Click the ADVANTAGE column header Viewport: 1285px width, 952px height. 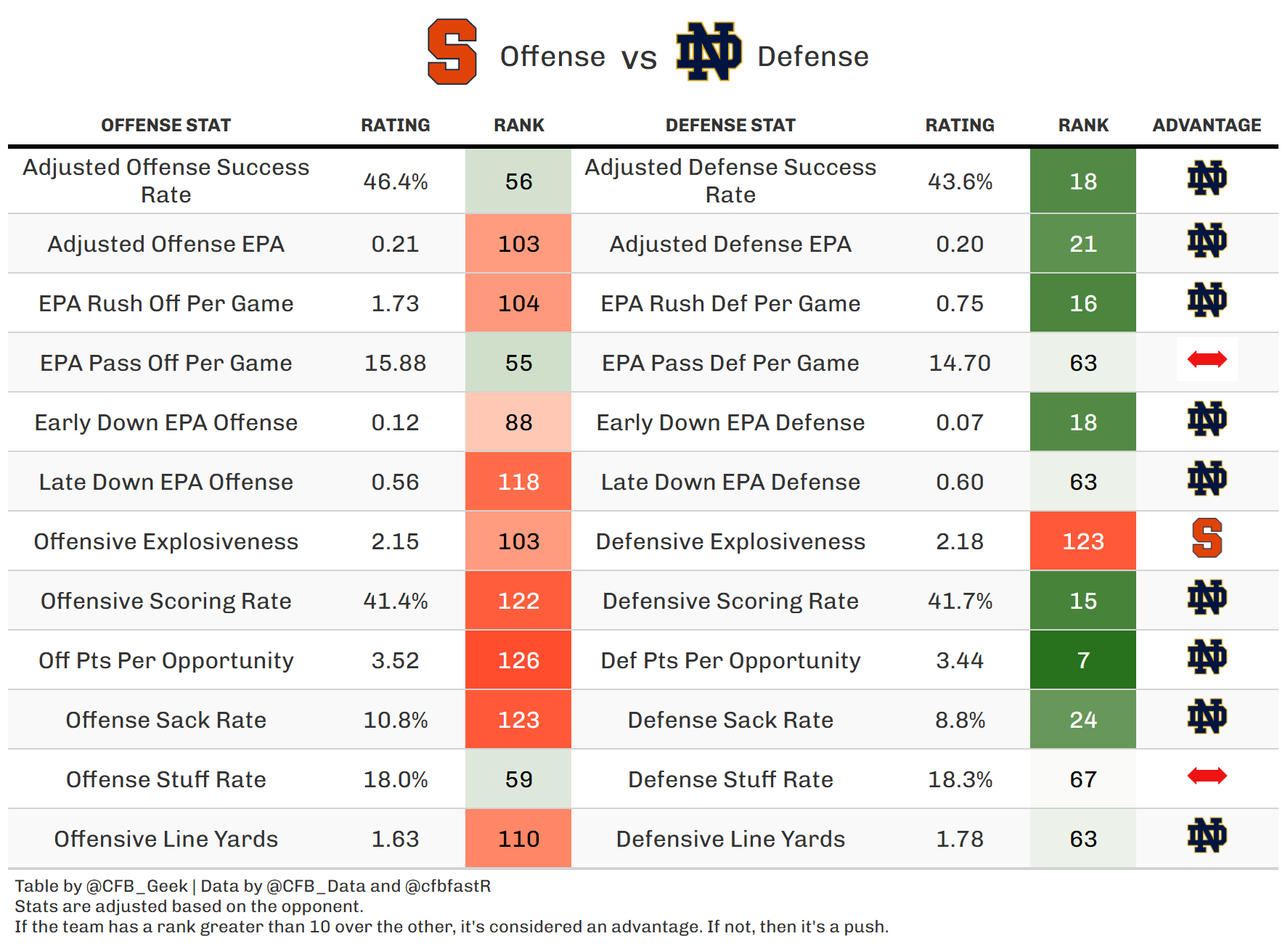tap(1207, 126)
